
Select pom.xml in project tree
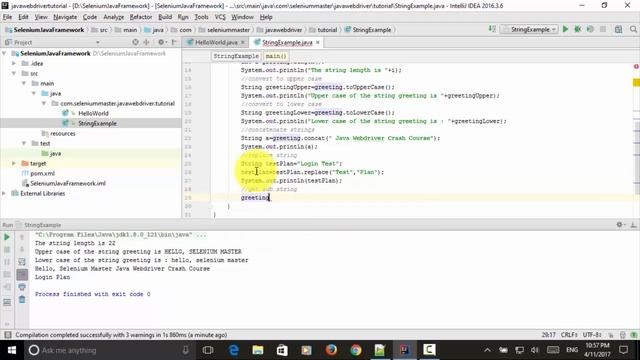[x=42, y=173]
